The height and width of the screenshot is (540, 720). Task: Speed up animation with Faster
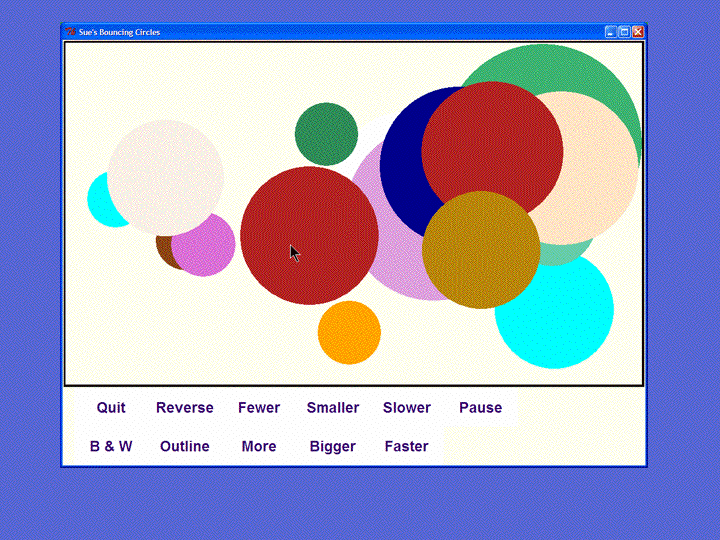tap(407, 446)
